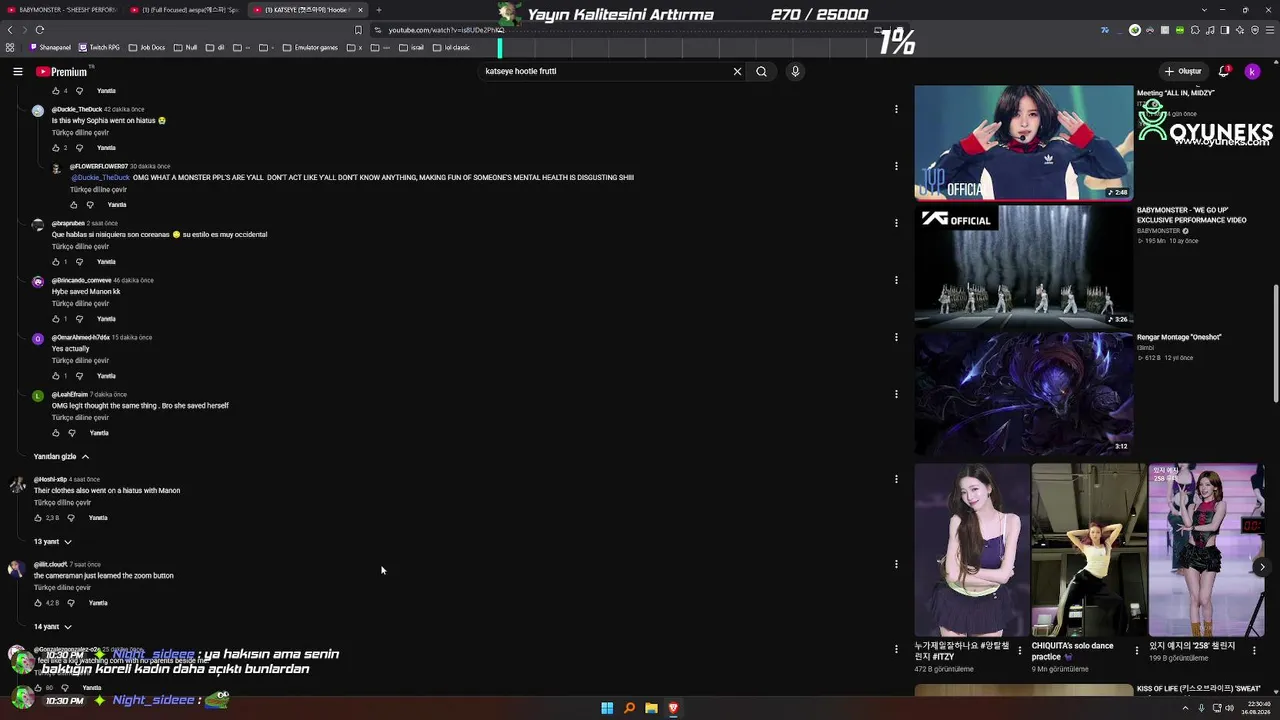Viewport: 1280px width, 720px height.
Task: Dislike the @Duckie_TheDuck comment
Action: 80,148
